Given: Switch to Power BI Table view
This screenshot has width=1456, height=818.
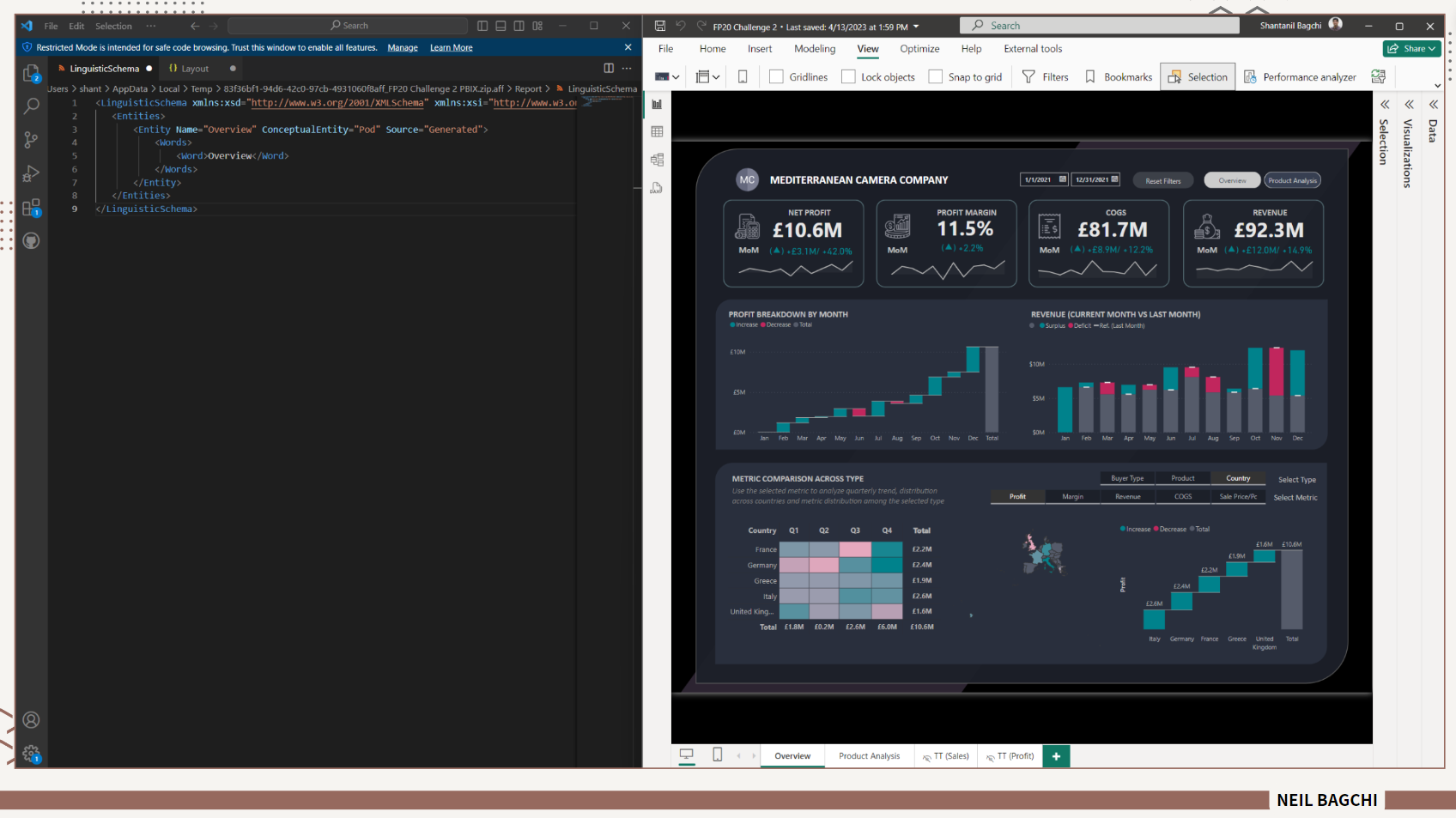Looking at the screenshot, I should (x=657, y=131).
